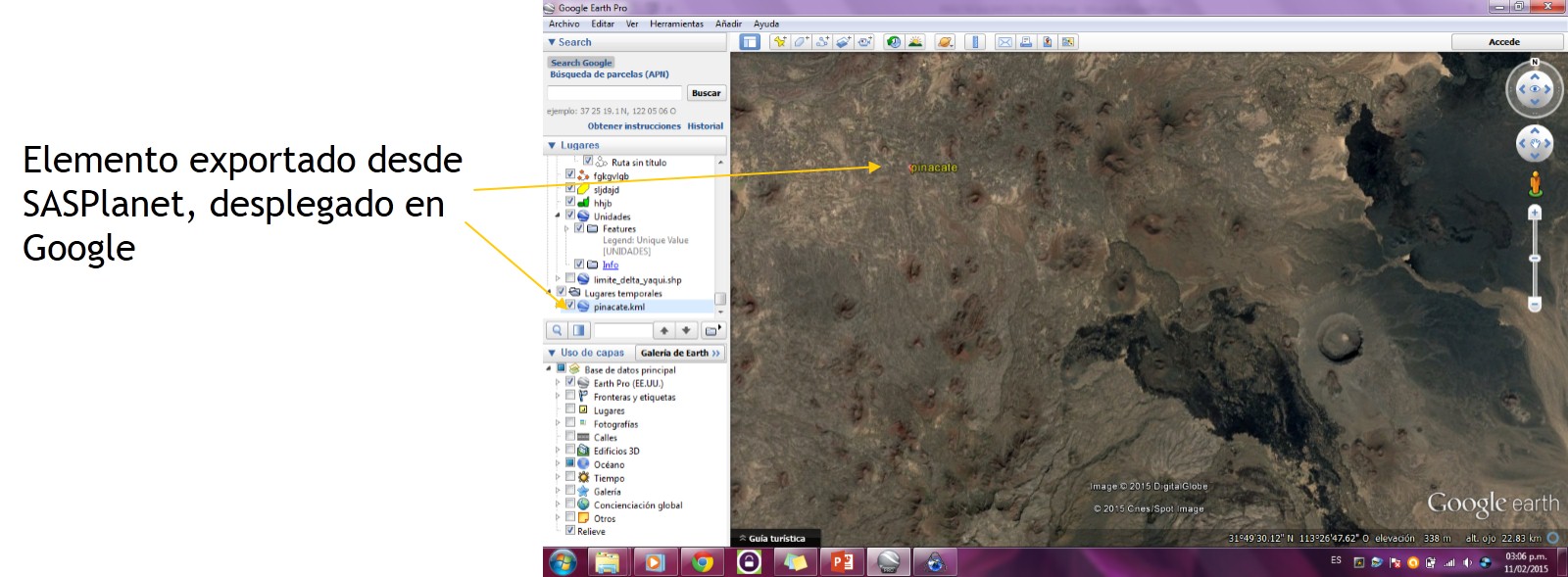Open the ruler measurement tool

coord(974,42)
